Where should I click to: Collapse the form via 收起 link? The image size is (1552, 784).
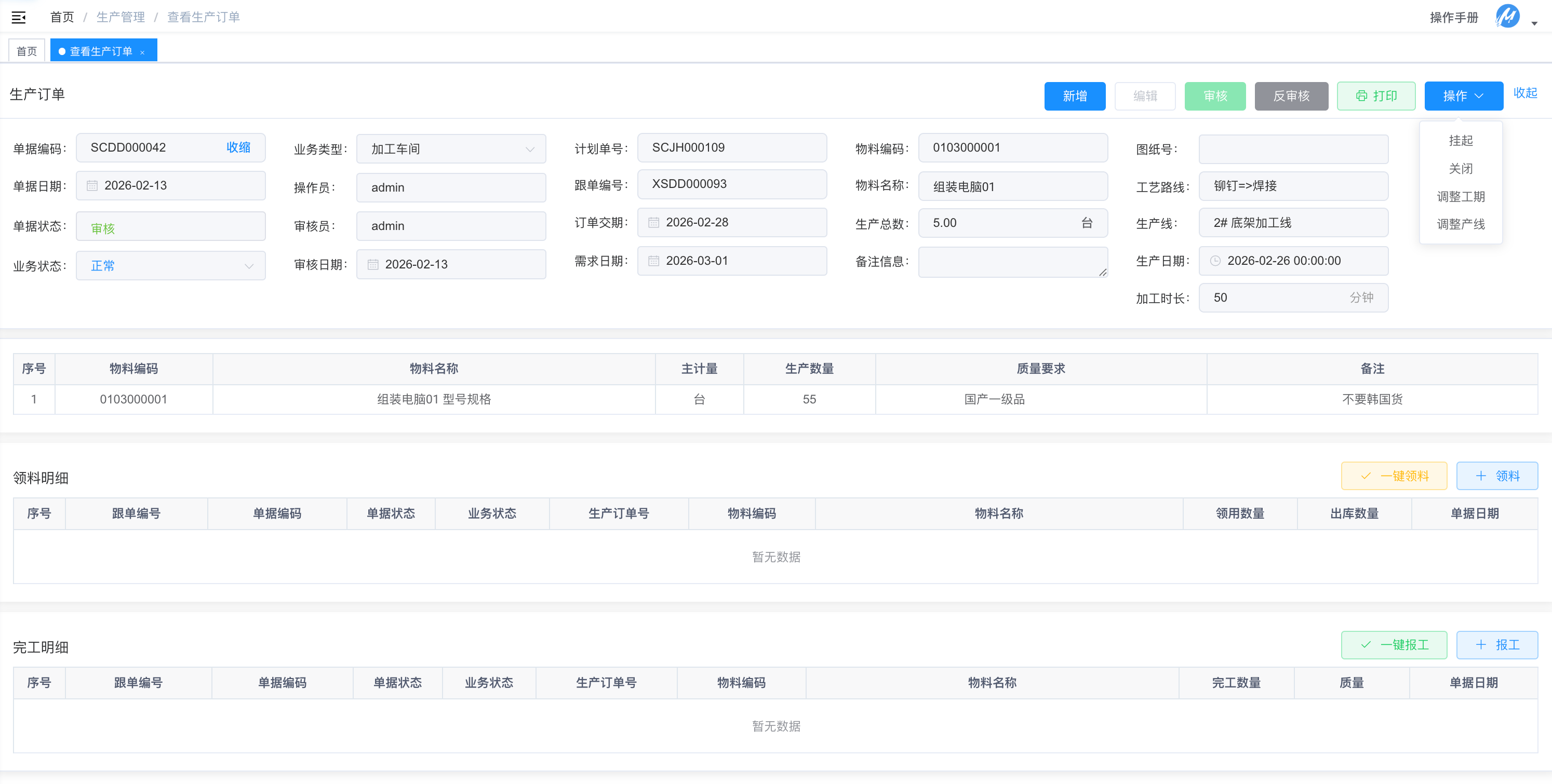click(1525, 93)
